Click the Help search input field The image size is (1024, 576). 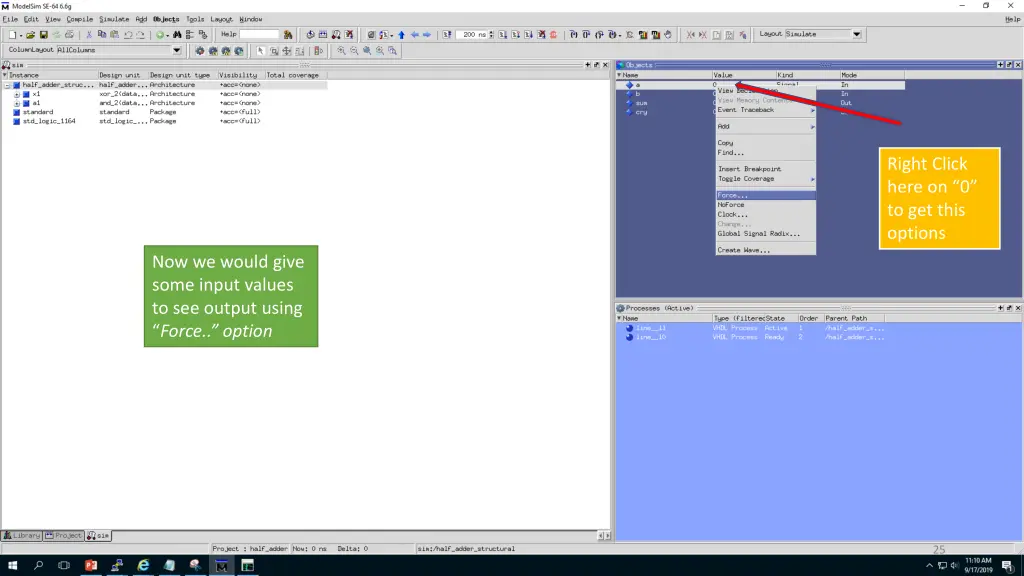259,35
